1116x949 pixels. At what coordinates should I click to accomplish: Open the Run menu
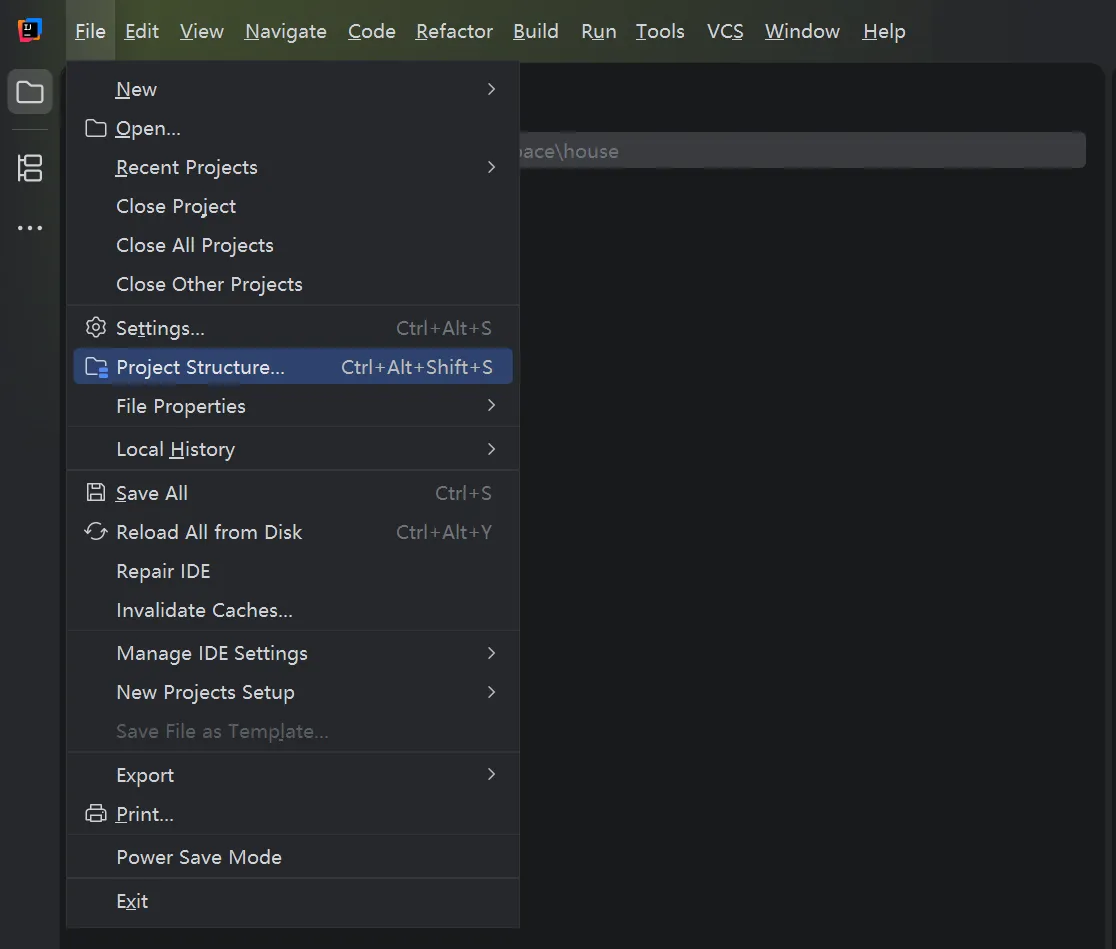coord(599,31)
